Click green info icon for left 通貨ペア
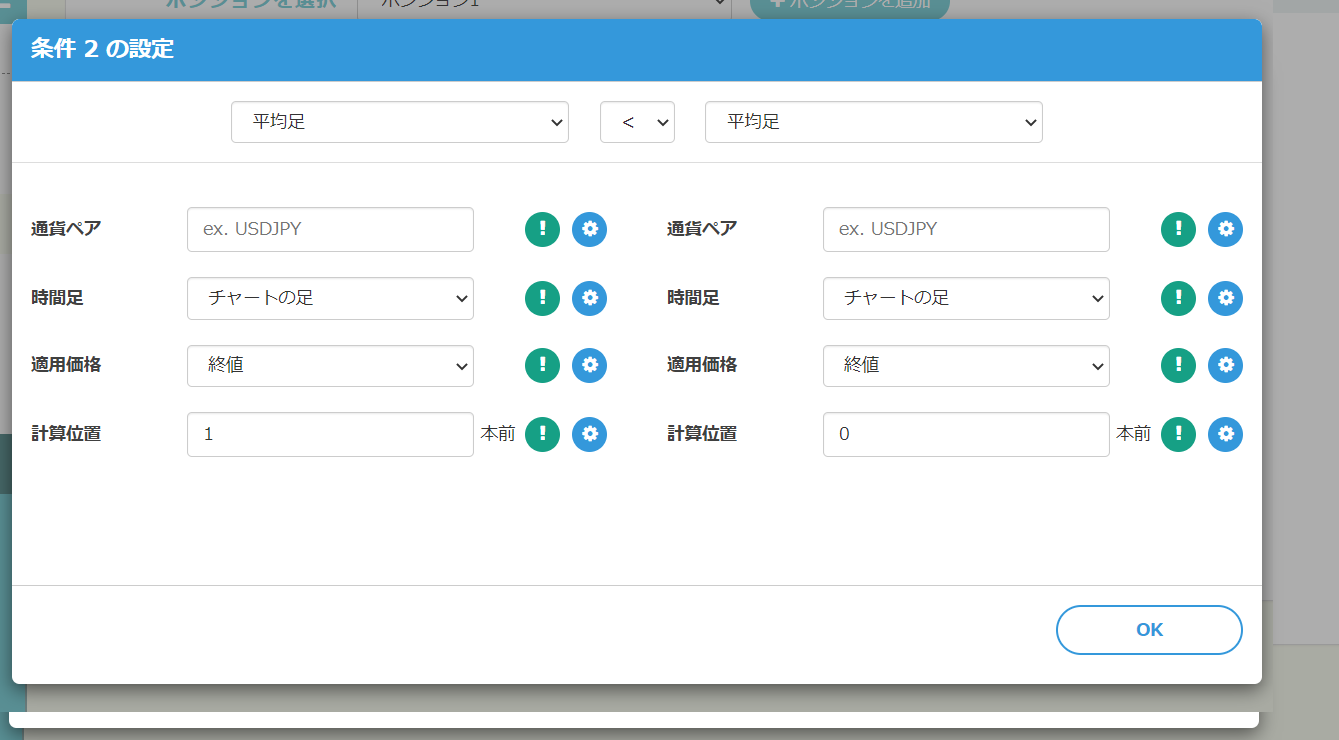The width and height of the screenshot is (1339, 740). coord(542,229)
